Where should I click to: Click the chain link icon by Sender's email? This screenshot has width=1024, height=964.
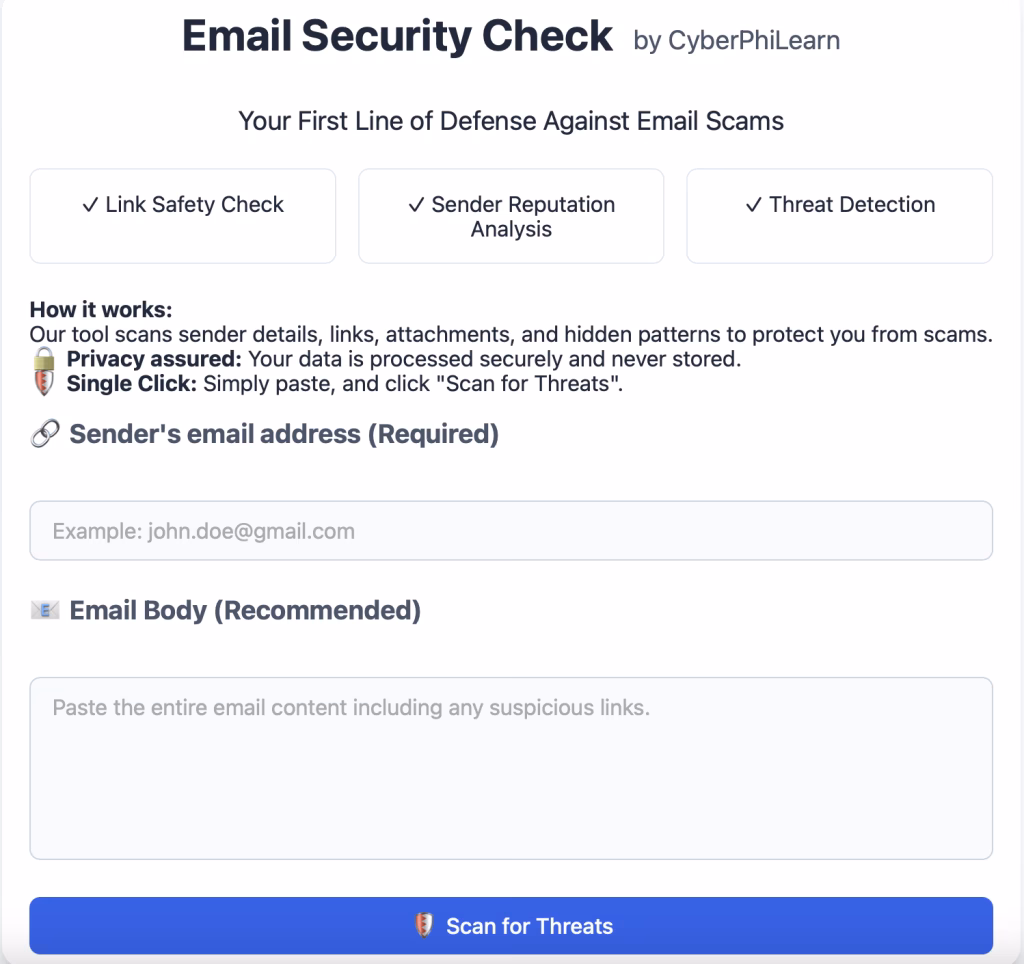coord(45,434)
